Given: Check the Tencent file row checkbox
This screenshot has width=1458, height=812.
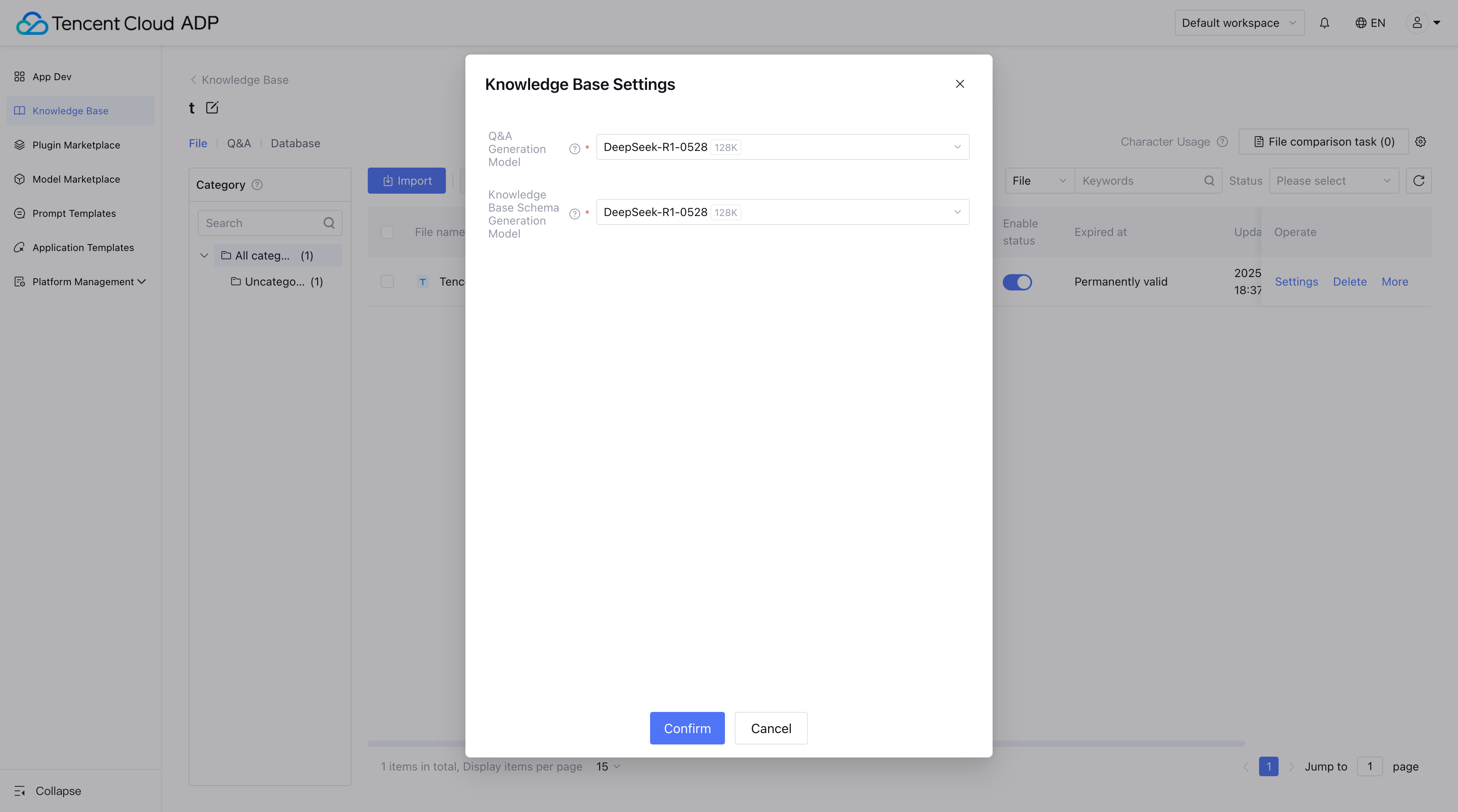Looking at the screenshot, I should coord(387,281).
